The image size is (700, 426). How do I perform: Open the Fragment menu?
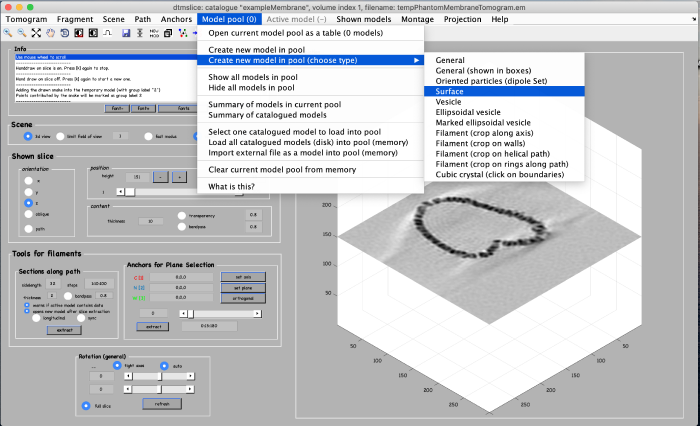click(75, 19)
